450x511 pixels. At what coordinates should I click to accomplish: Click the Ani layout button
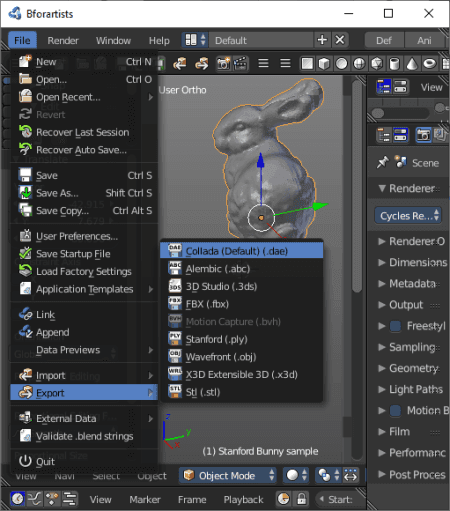point(424,40)
